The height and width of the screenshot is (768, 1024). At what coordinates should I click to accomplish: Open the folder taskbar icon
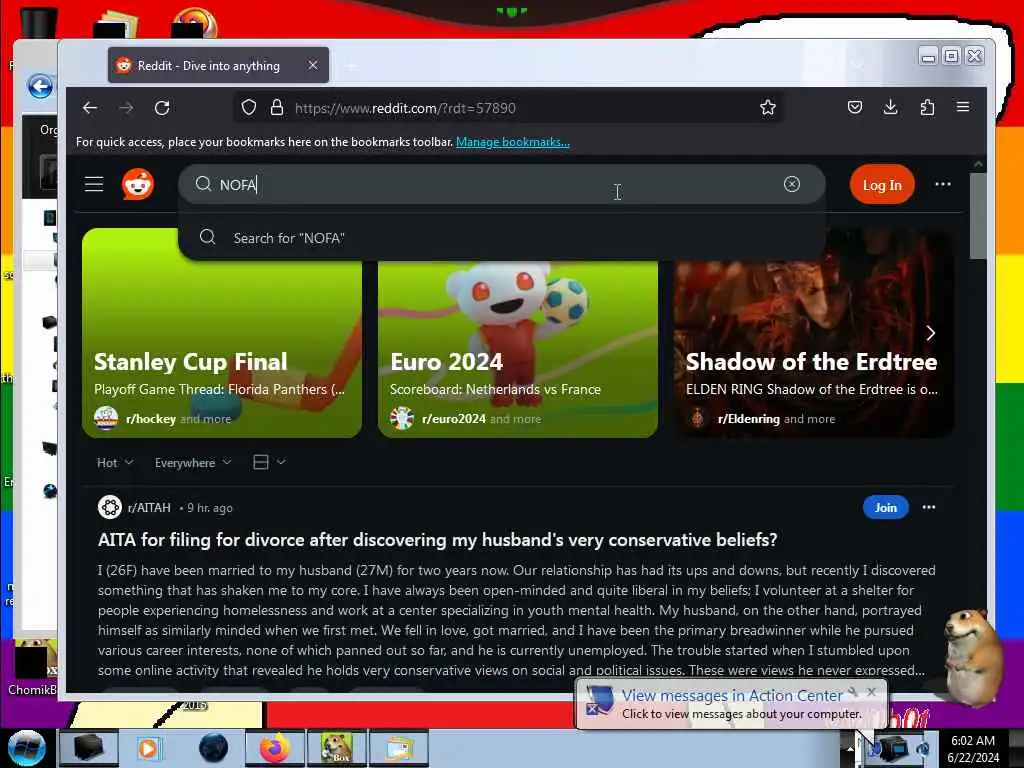399,748
